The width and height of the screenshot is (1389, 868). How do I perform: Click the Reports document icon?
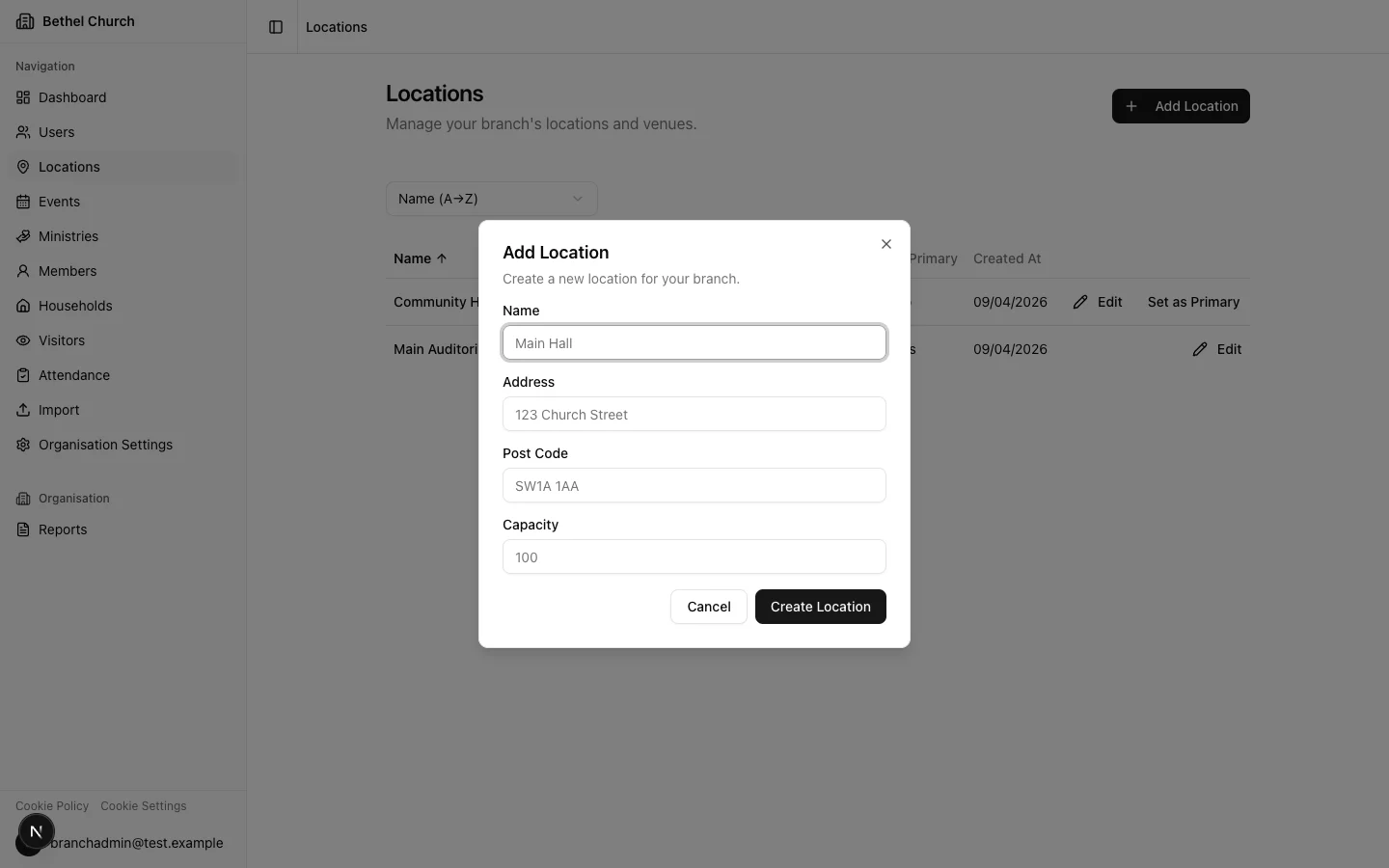point(23,529)
